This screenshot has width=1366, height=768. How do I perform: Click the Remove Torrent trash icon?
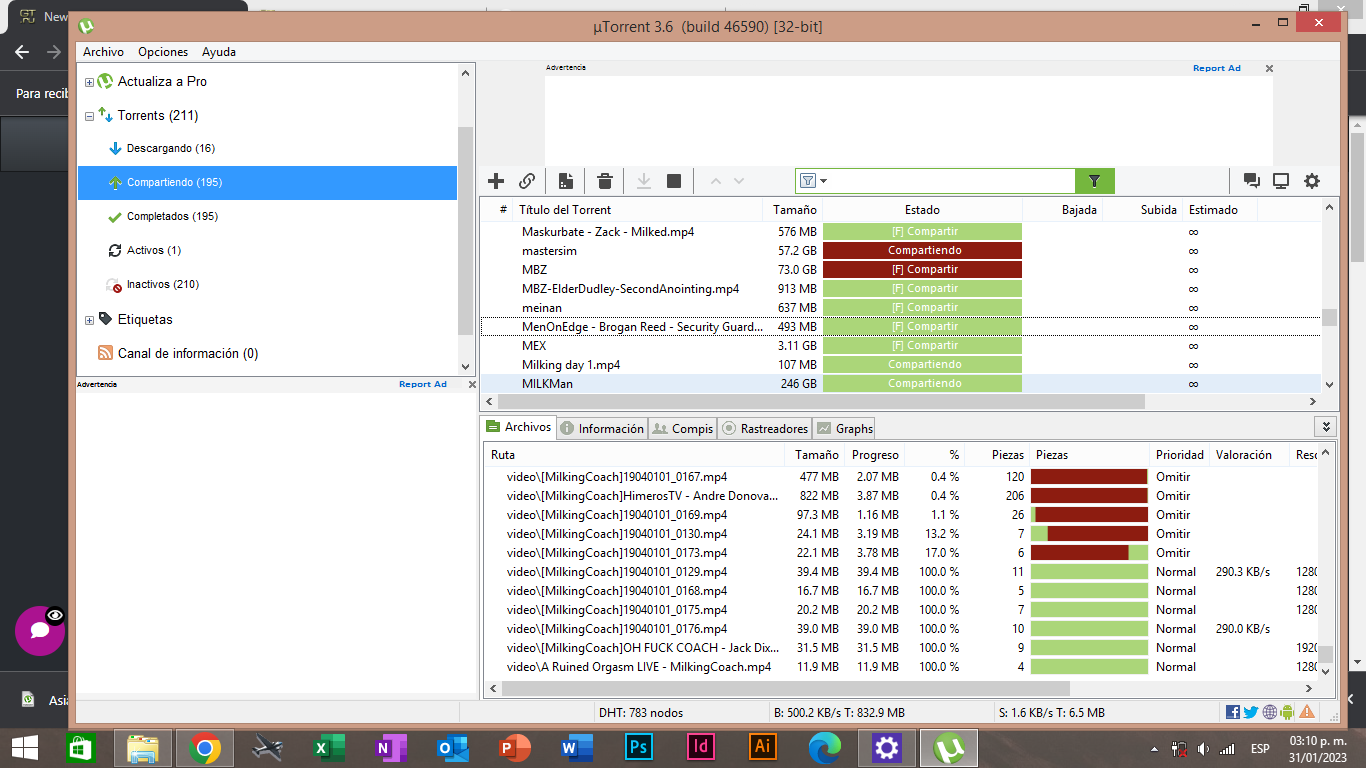point(605,181)
